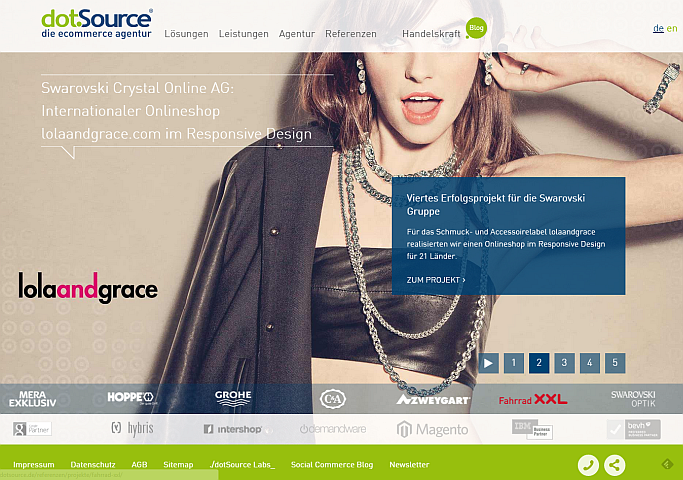Go to slide 2
The image size is (683, 480).
[539, 363]
